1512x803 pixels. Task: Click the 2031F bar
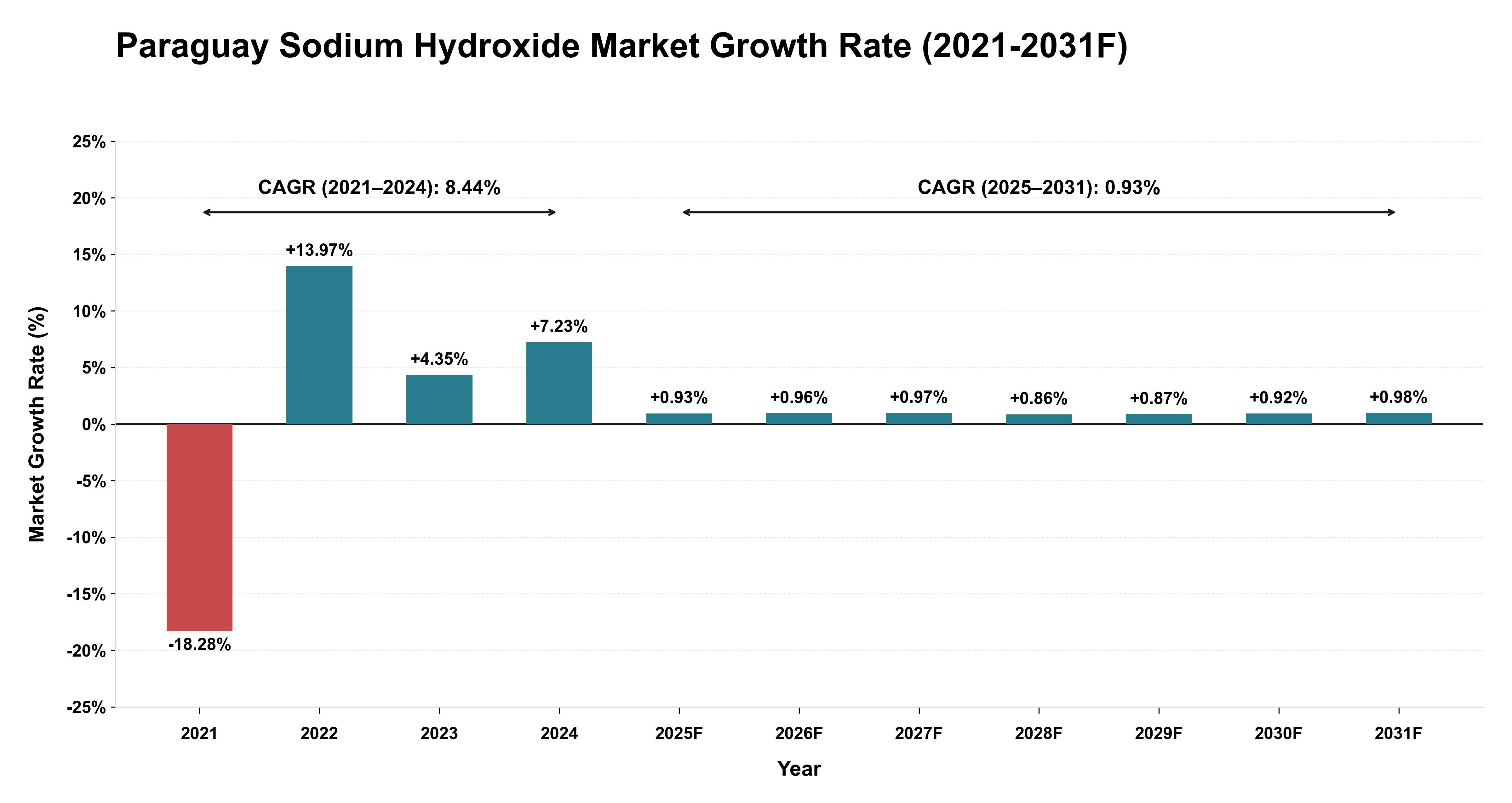coord(1399,418)
